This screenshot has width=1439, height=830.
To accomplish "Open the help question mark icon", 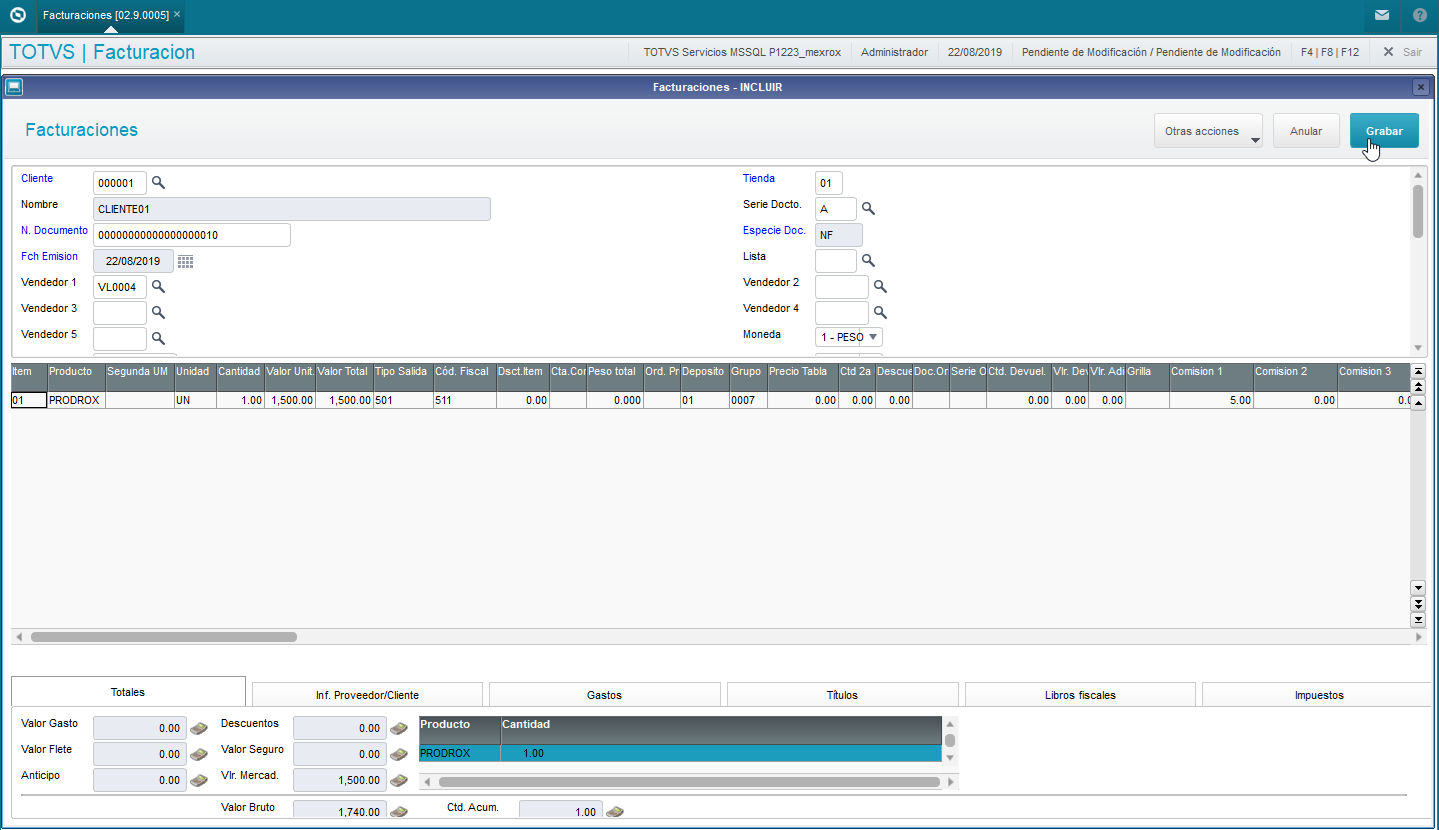I will click(x=1420, y=15).
